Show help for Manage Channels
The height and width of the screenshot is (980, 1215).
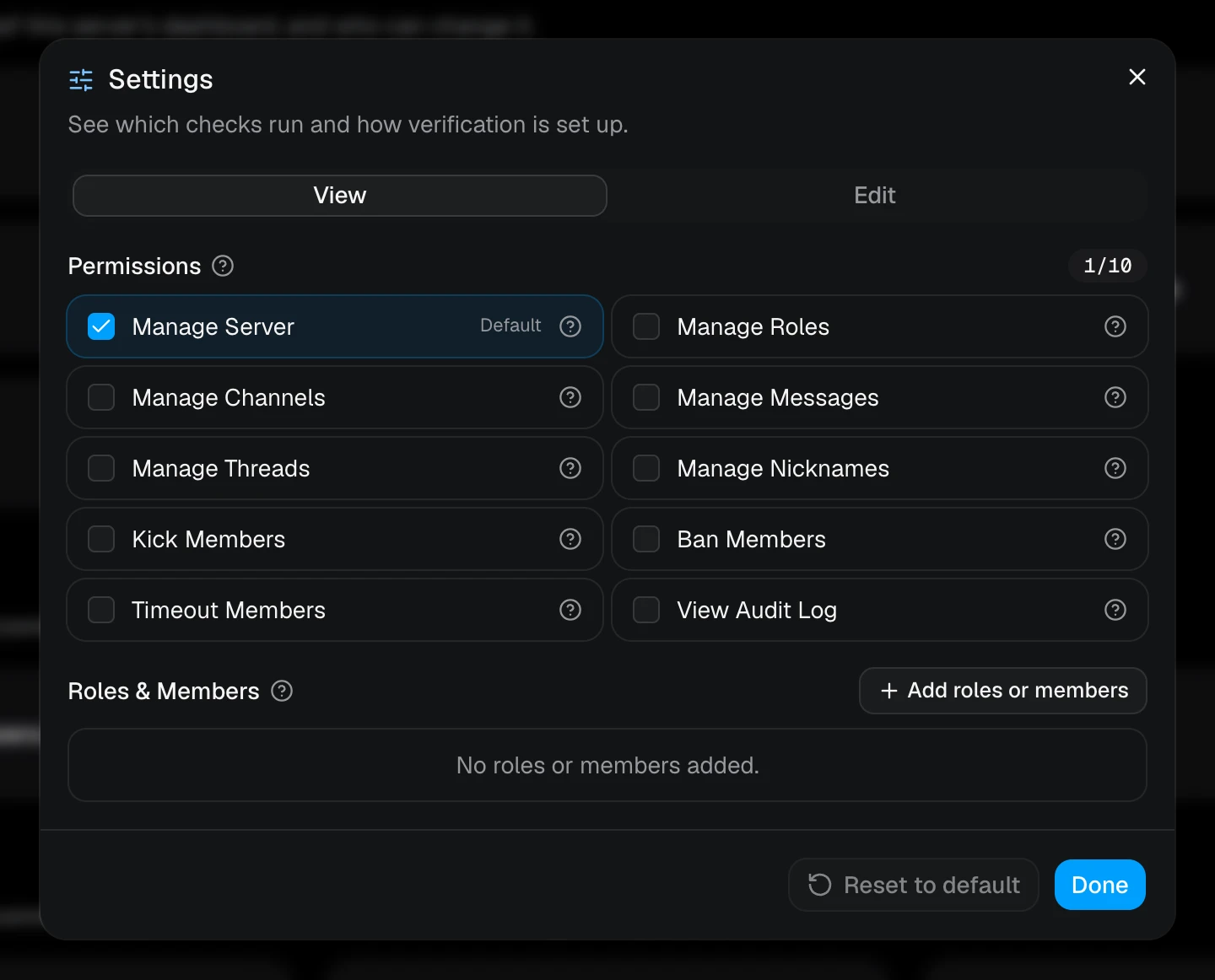click(x=570, y=397)
